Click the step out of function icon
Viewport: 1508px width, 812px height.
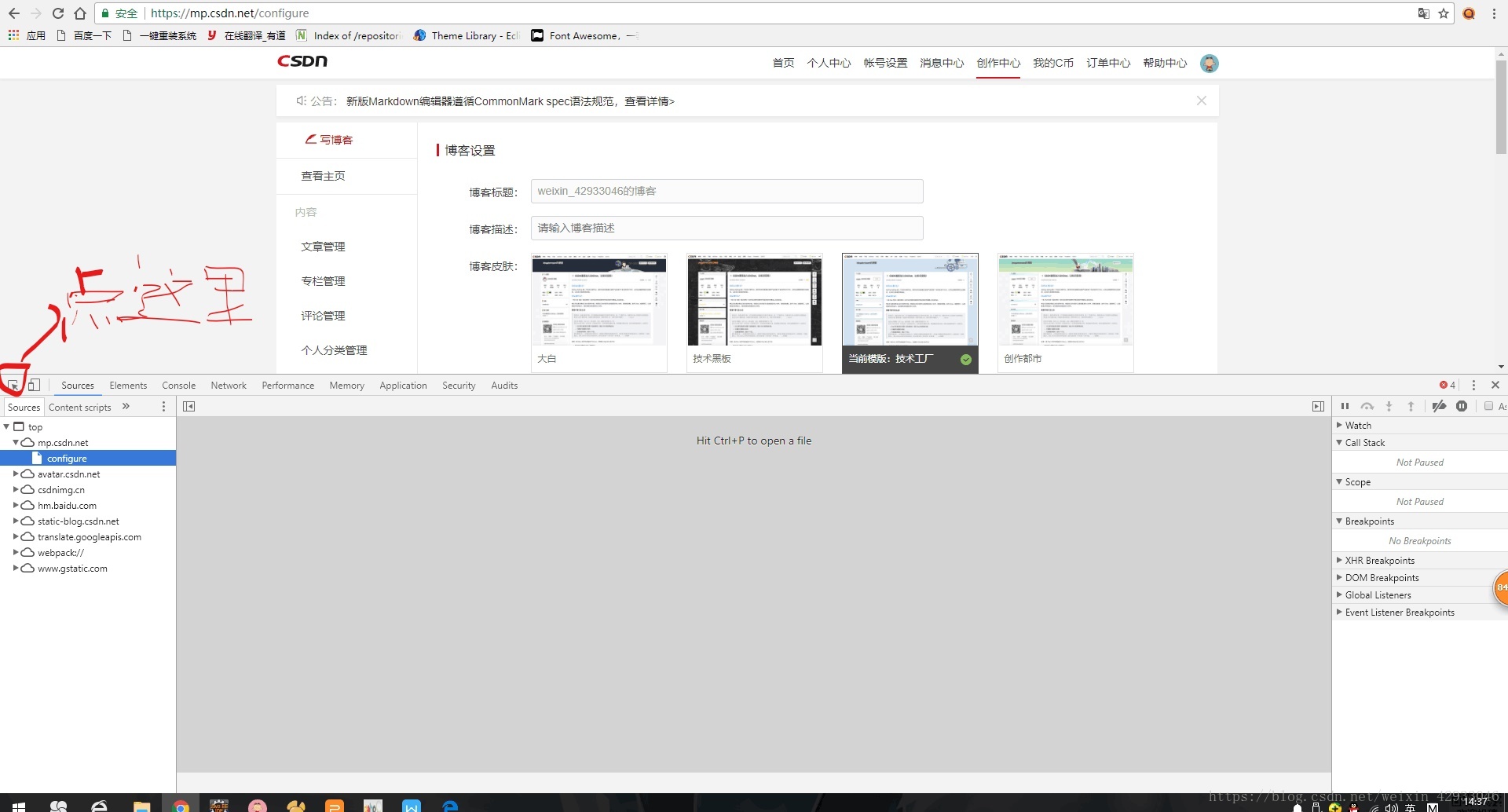(1411, 407)
